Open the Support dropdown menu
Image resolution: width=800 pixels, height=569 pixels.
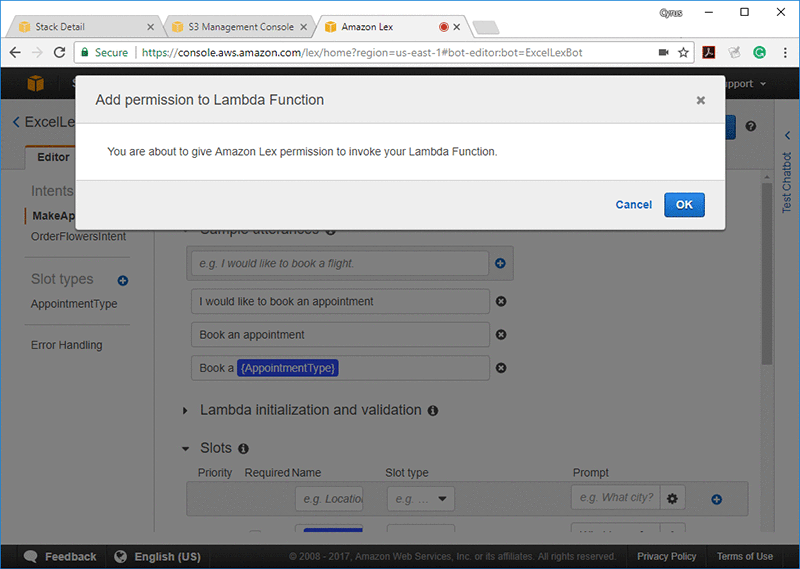(746, 84)
